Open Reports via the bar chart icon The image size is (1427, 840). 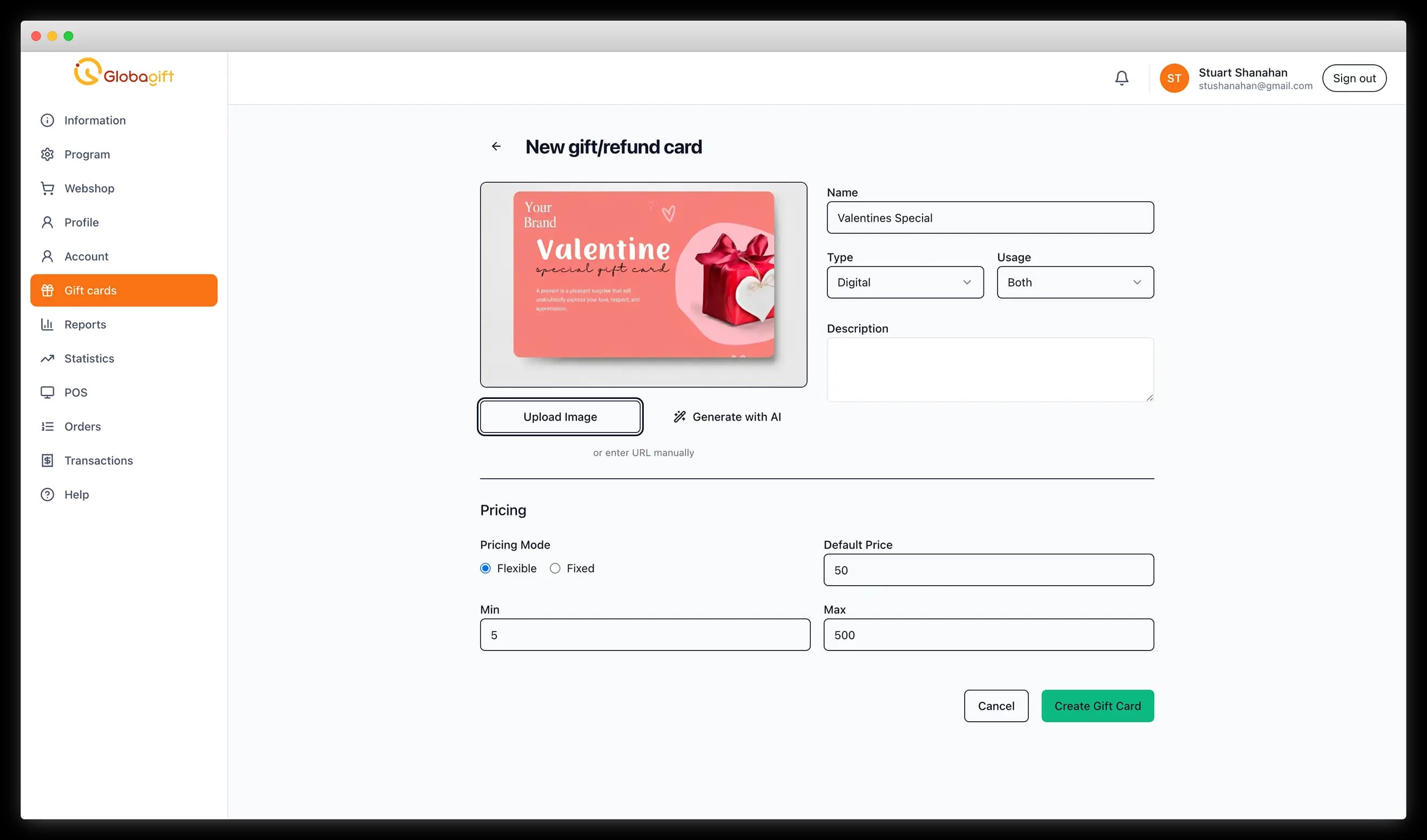(48, 324)
